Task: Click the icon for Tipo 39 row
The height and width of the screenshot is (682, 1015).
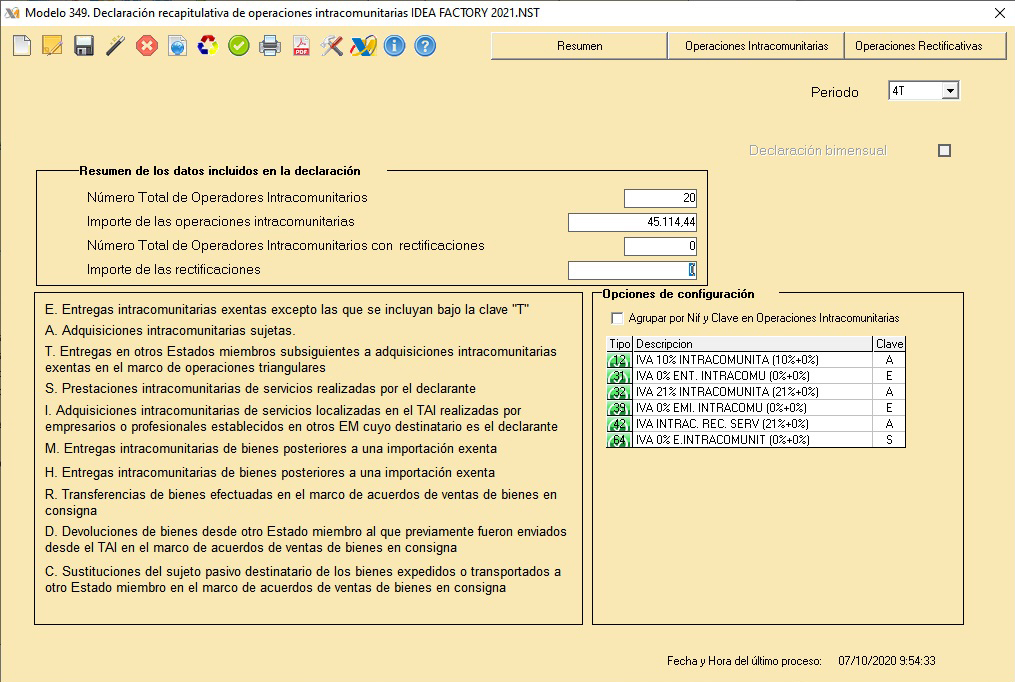Action: tap(619, 408)
